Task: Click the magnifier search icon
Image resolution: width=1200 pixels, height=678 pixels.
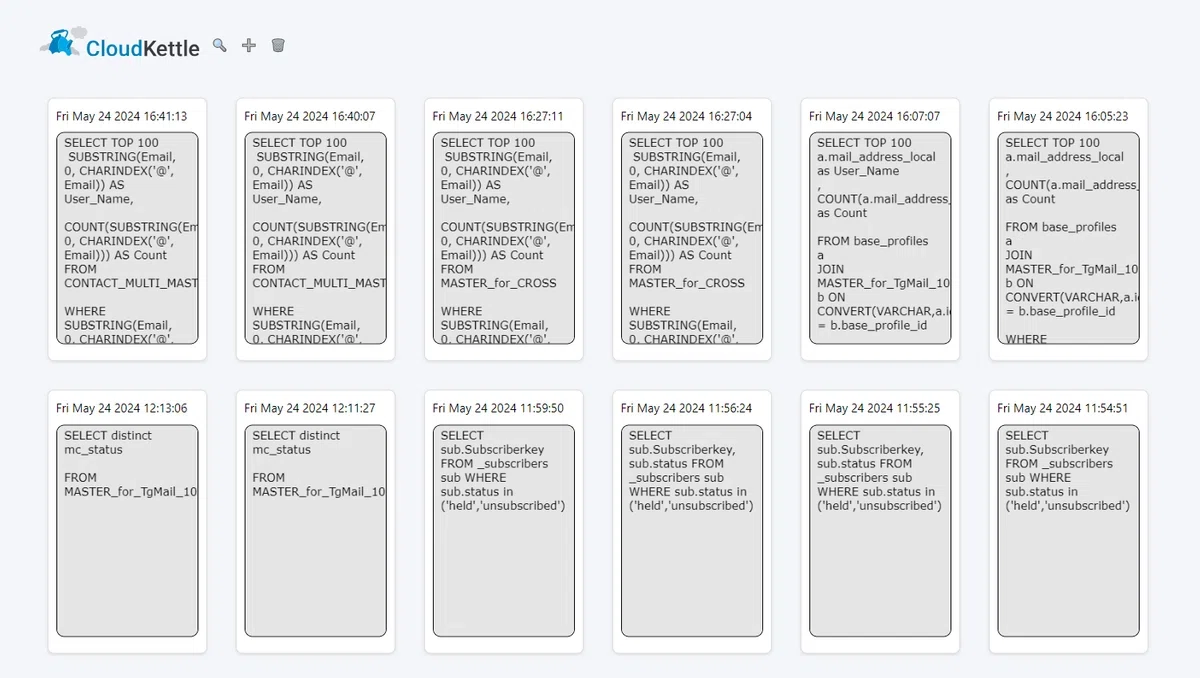Action: pos(220,45)
